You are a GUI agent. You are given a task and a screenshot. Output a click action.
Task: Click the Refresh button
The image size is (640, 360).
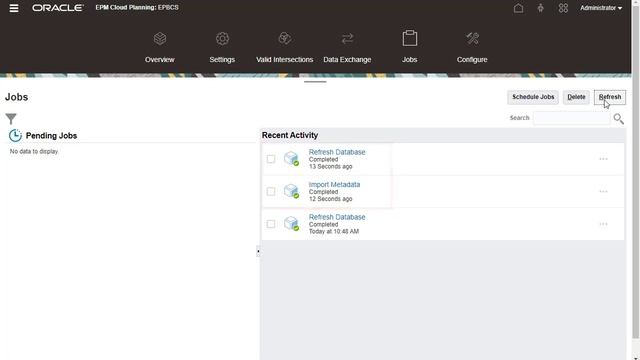(x=610, y=97)
